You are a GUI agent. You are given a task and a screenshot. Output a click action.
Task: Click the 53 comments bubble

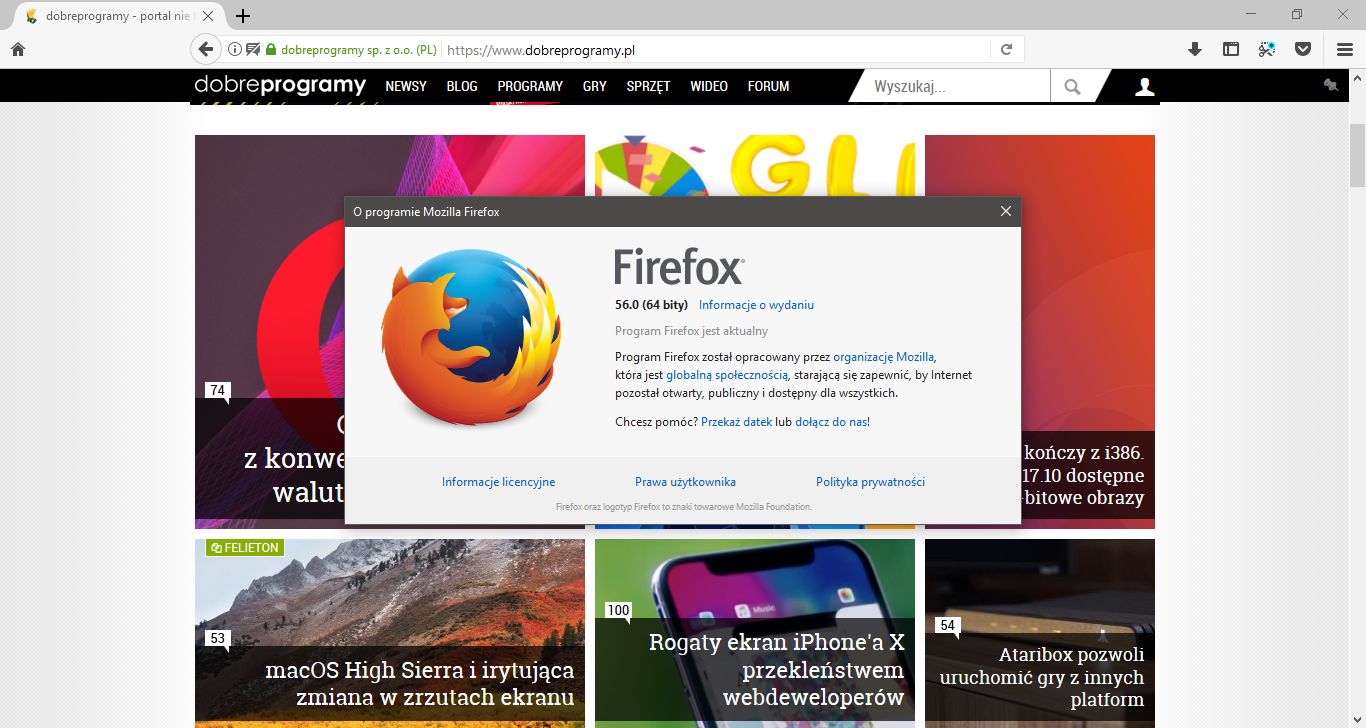coord(217,639)
